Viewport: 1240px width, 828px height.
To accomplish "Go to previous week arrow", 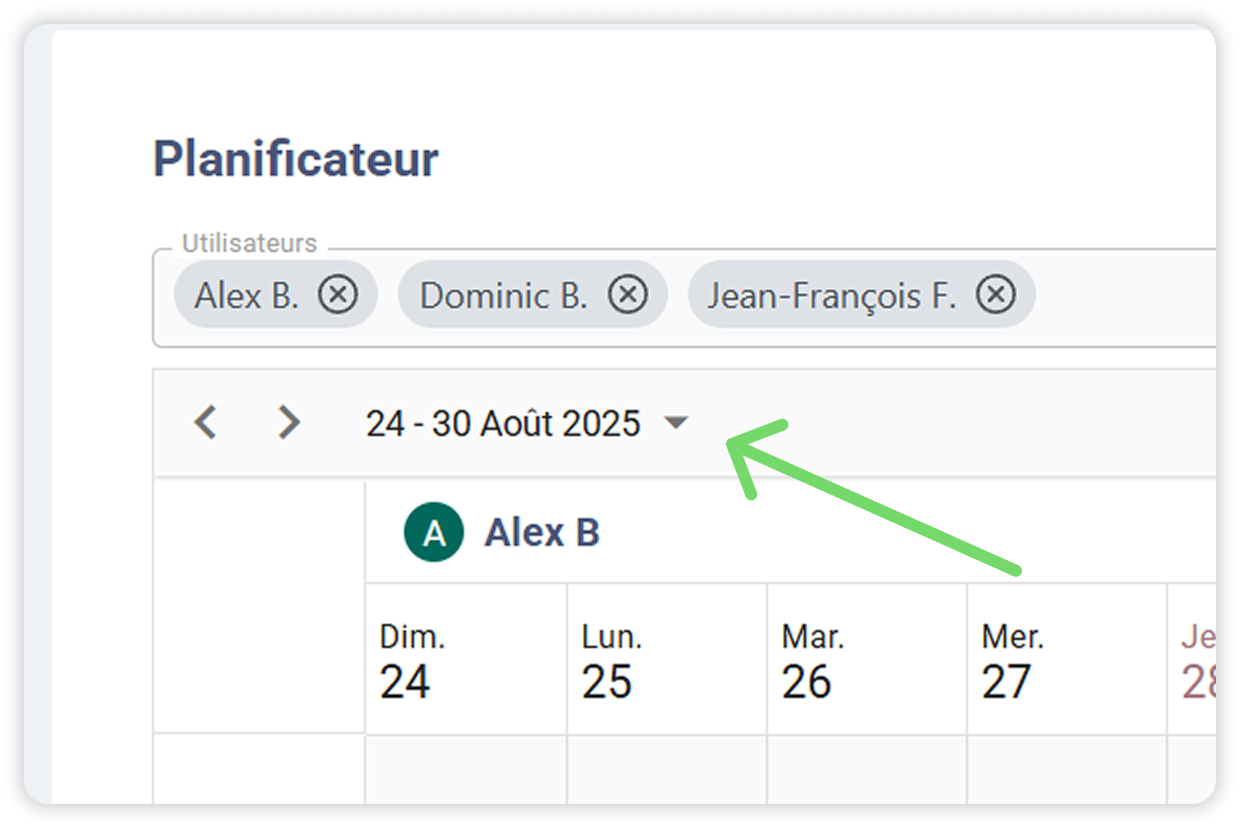I will pyautogui.click(x=206, y=423).
